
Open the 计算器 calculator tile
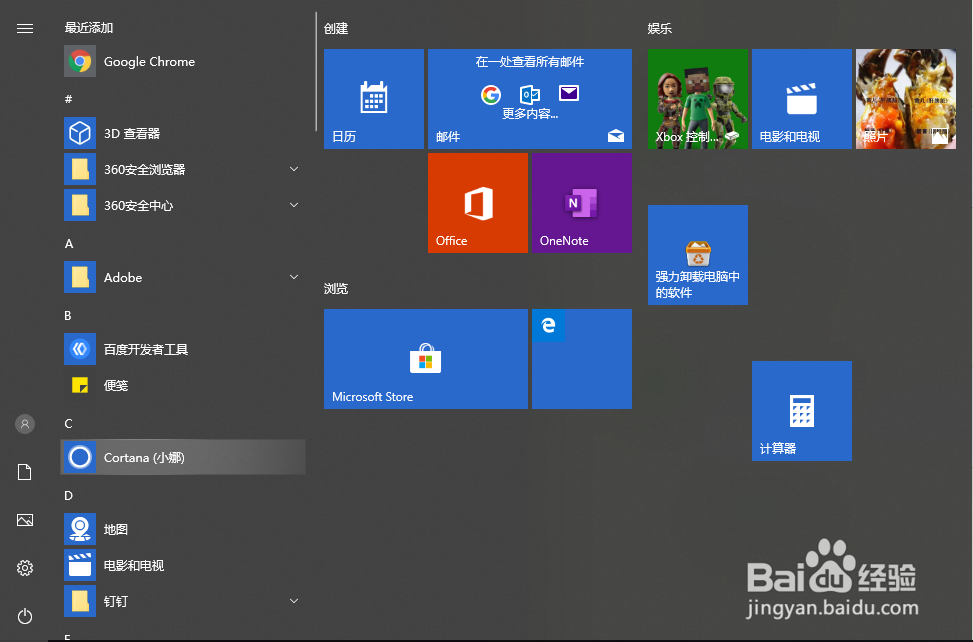802,411
